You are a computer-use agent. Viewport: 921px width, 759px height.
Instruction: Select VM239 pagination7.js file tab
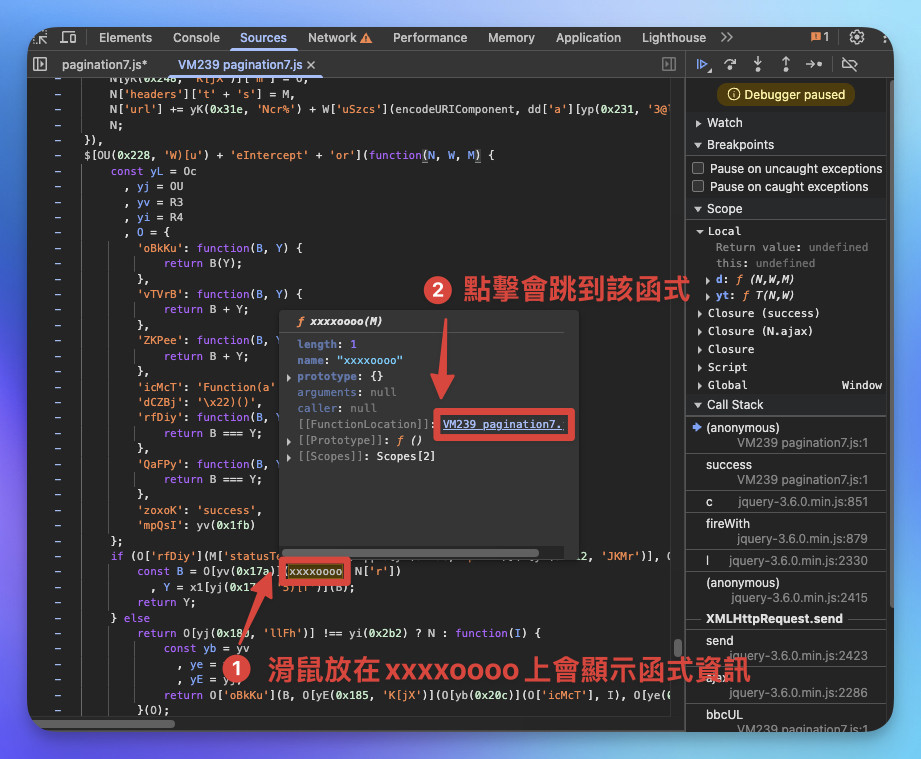point(240,65)
